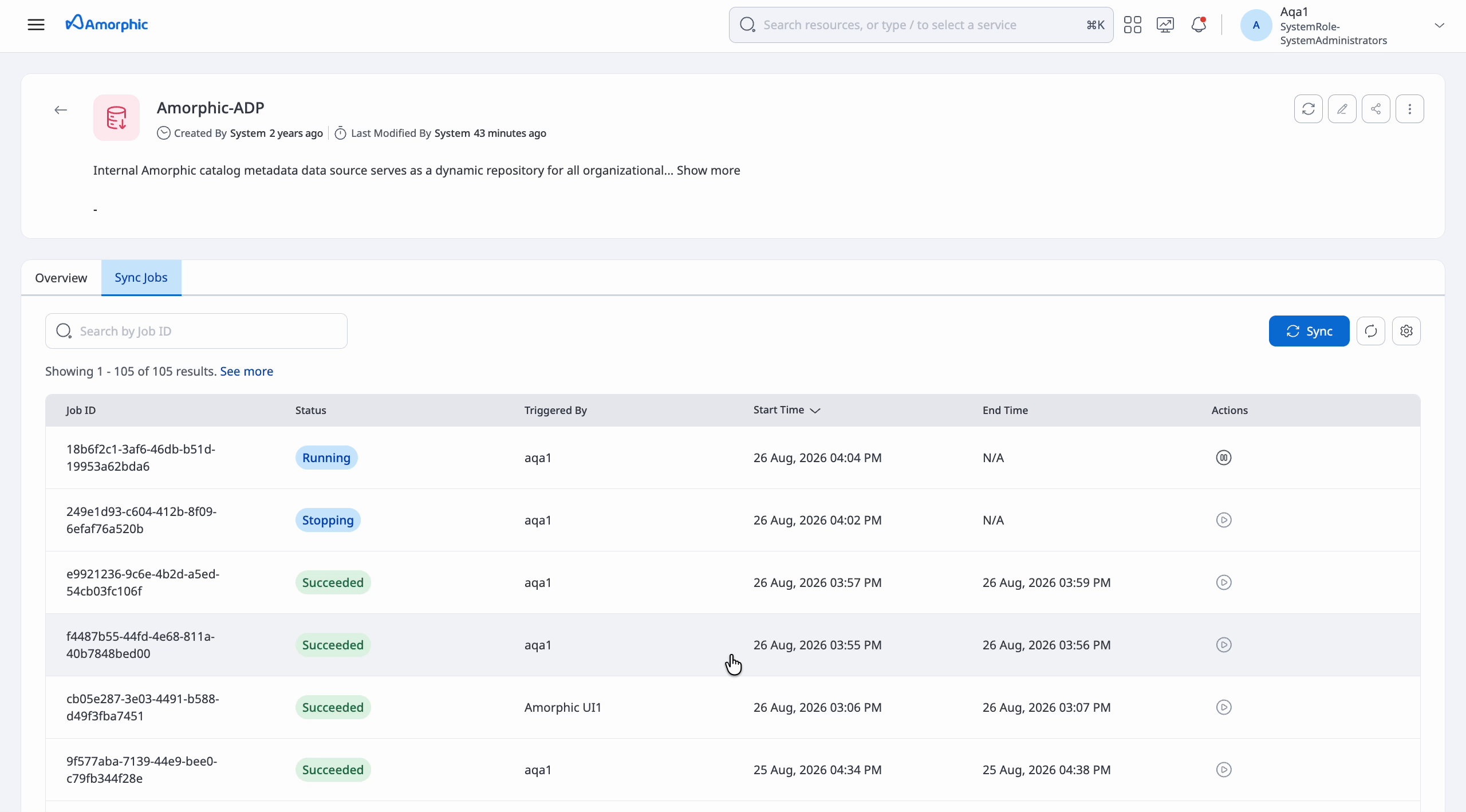Image resolution: width=1466 pixels, height=812 pixels.
Task: Click the Stopping status badge
Action: coord(328,520)
